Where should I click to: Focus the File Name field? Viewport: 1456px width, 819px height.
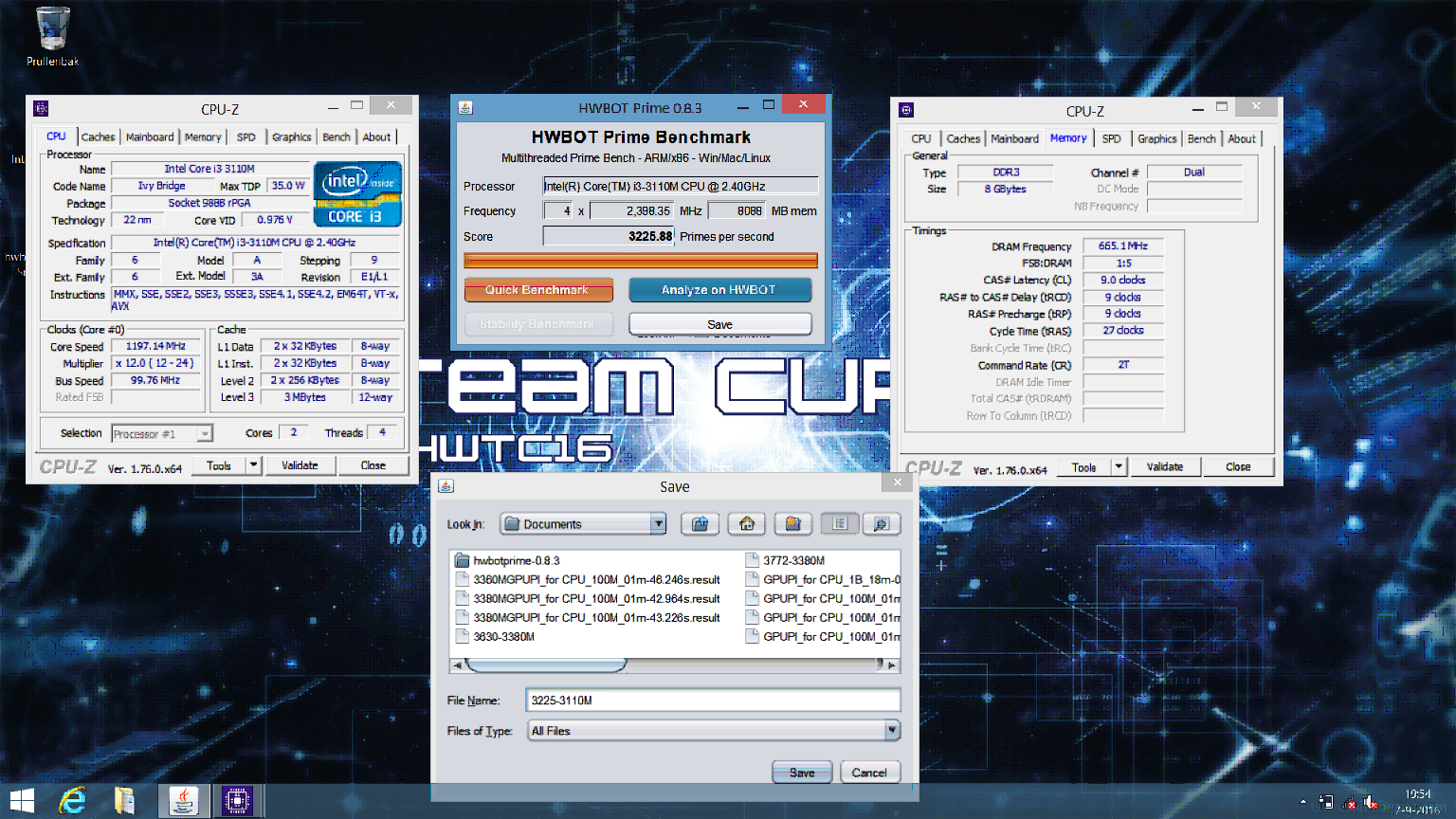click(713, 701)
